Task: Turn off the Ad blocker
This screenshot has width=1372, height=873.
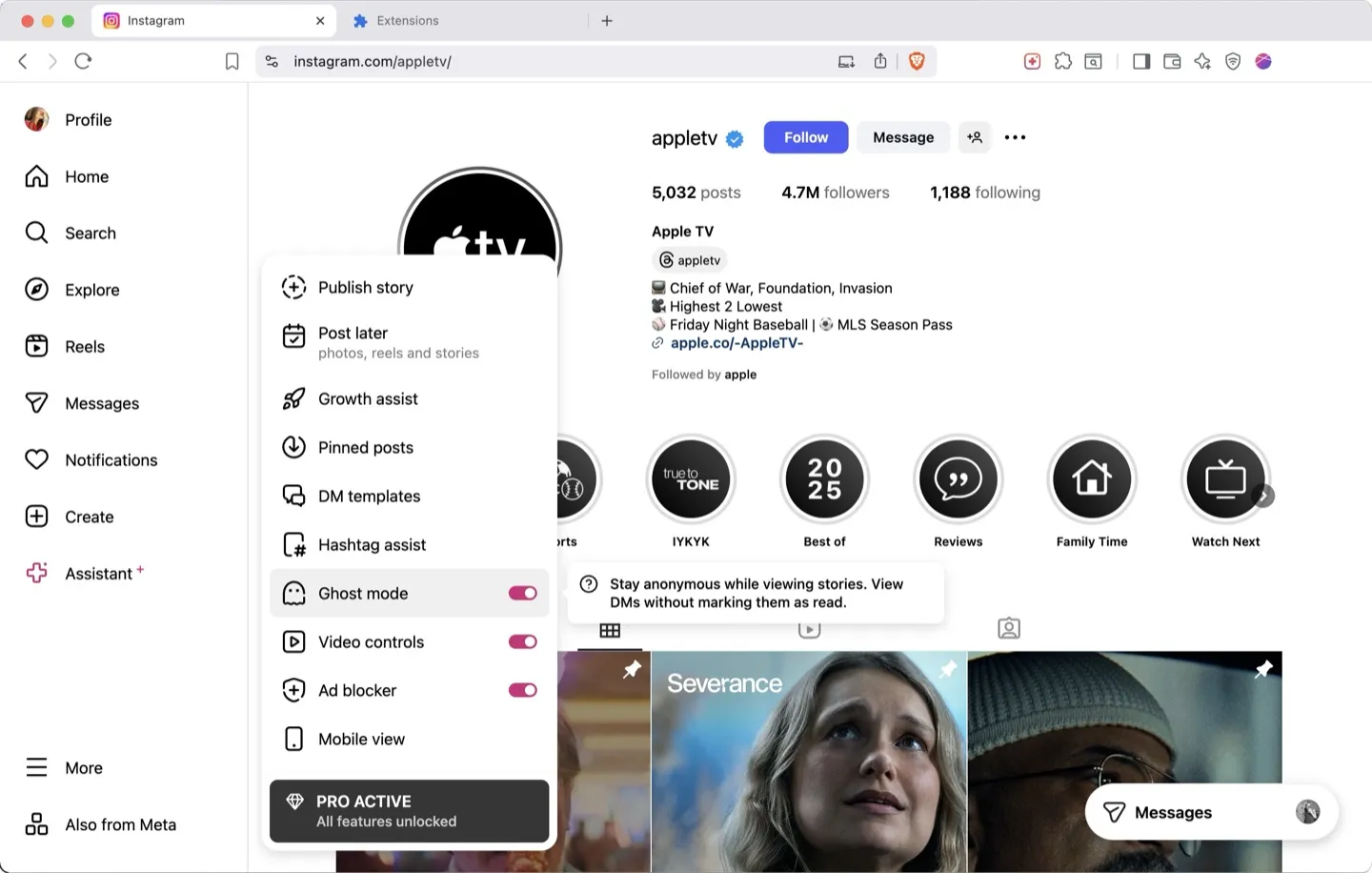Action: tap(522, 690)
